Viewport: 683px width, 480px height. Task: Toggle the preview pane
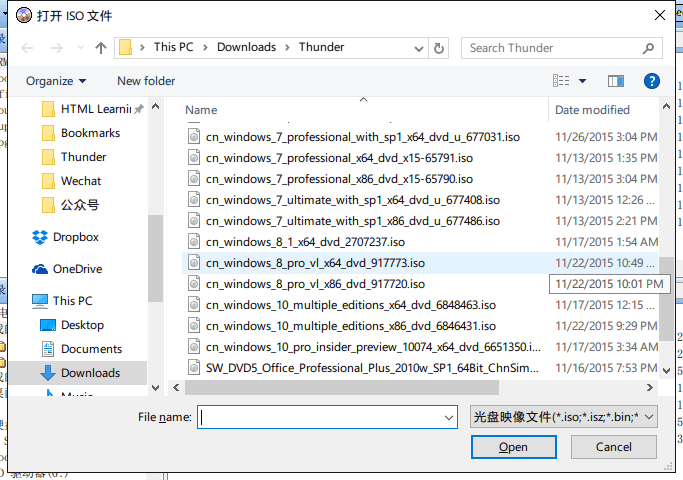point(616,81)
